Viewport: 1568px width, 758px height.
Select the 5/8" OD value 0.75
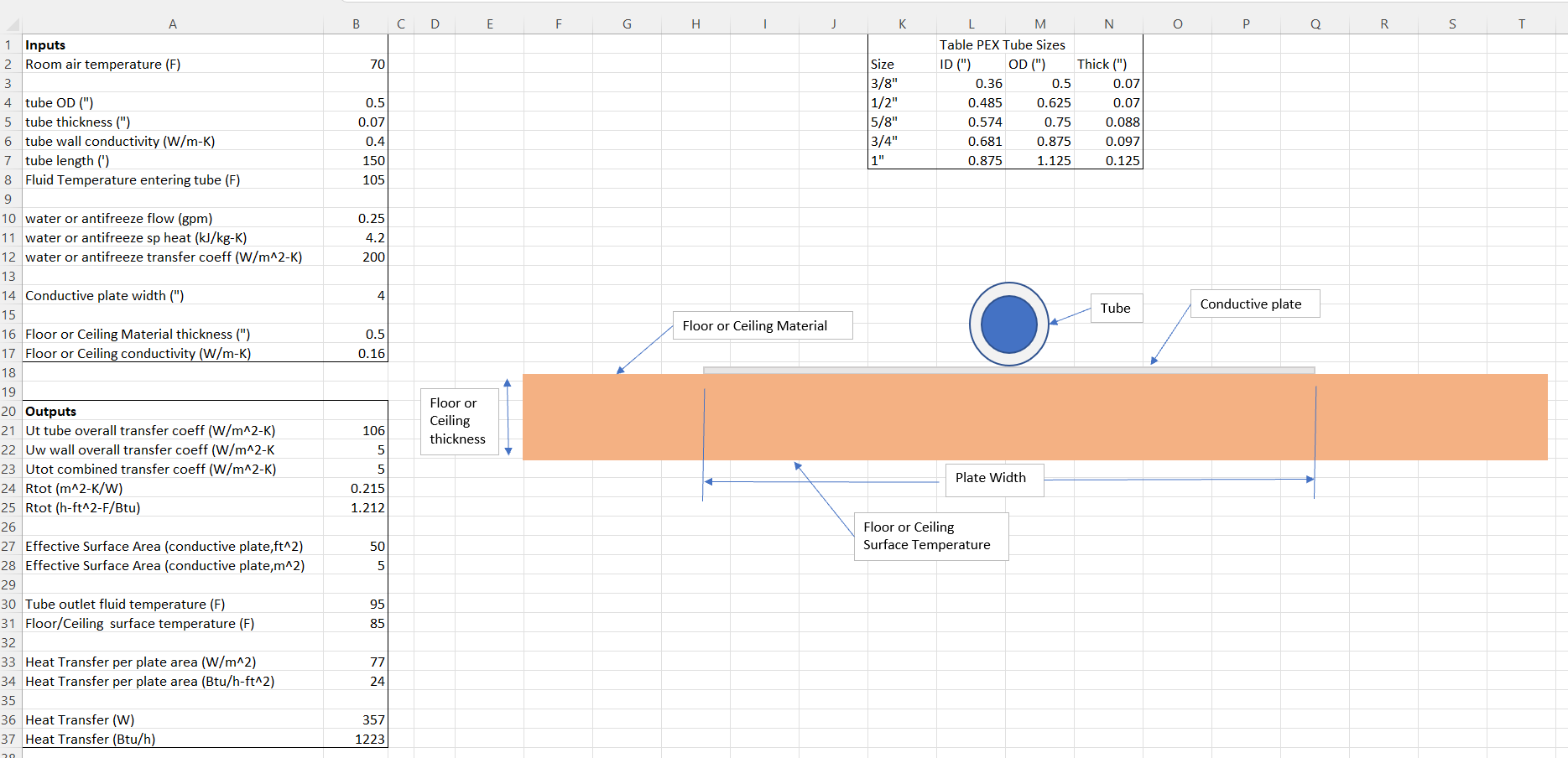click(1039, 122)
